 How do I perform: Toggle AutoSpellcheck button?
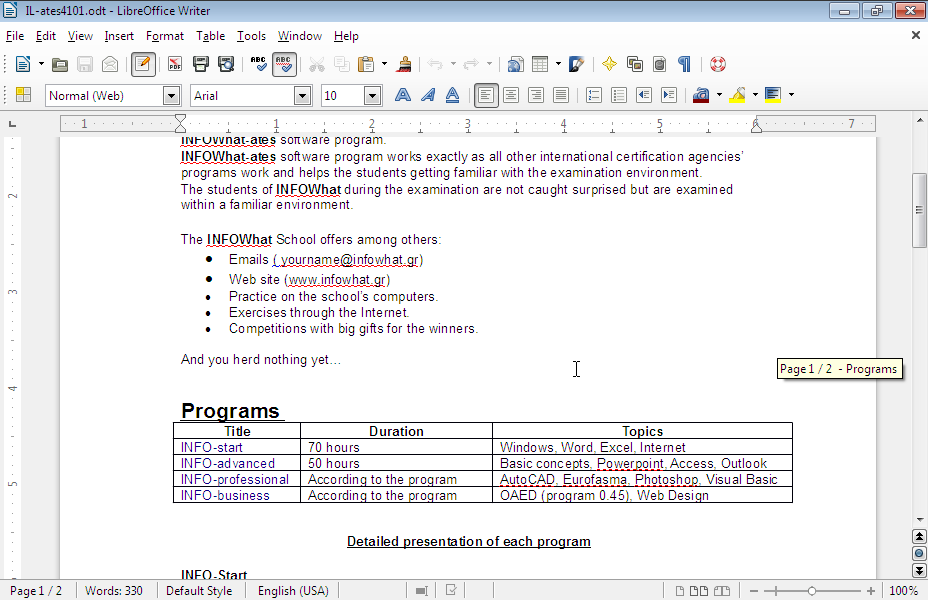coord(284,64)
